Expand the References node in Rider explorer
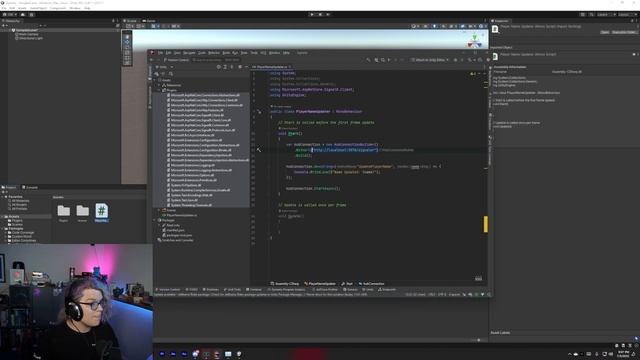The width and height of the screenshot is (640, 360). click(160, 85)
